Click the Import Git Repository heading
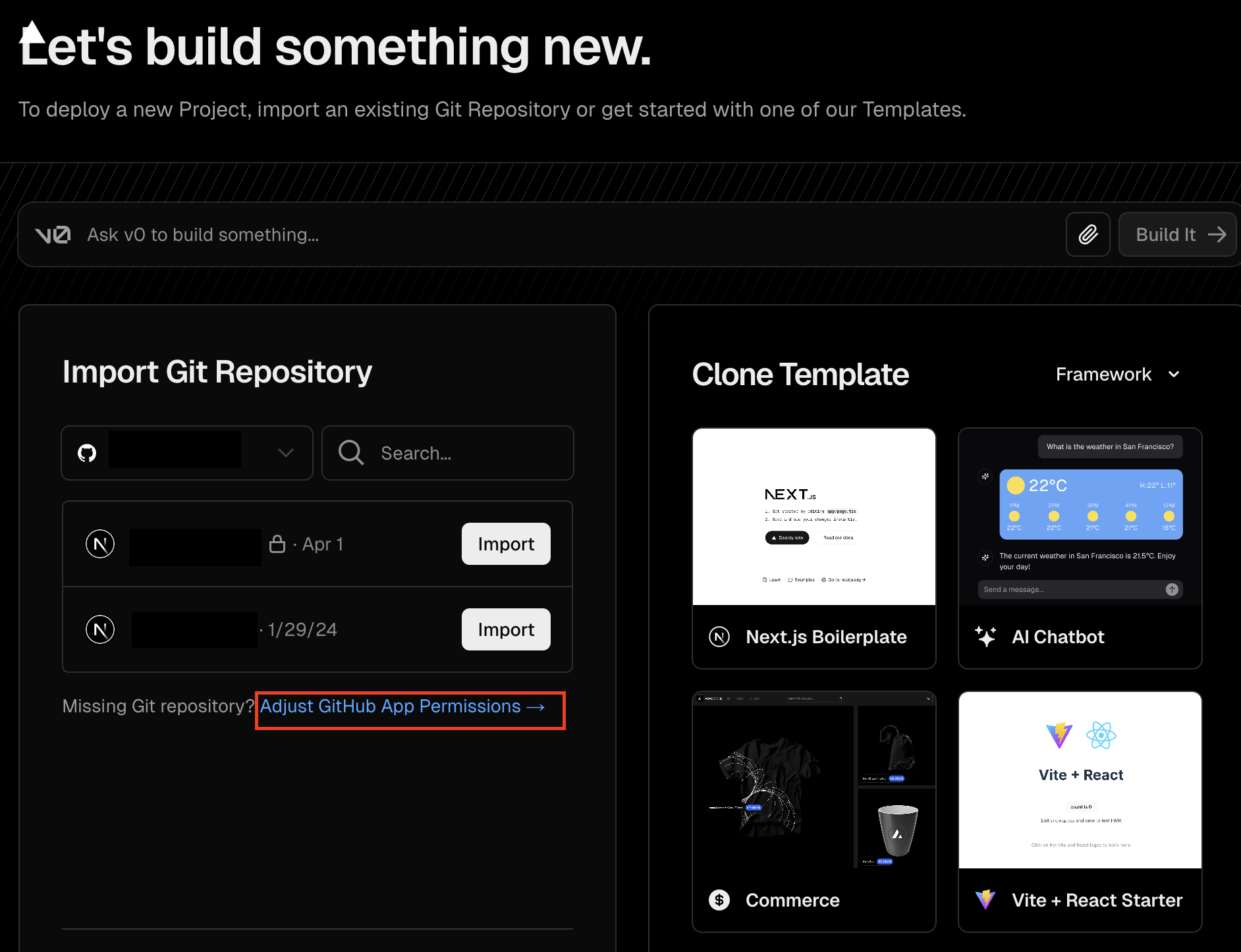The image size is (1241, 952). 217,372
